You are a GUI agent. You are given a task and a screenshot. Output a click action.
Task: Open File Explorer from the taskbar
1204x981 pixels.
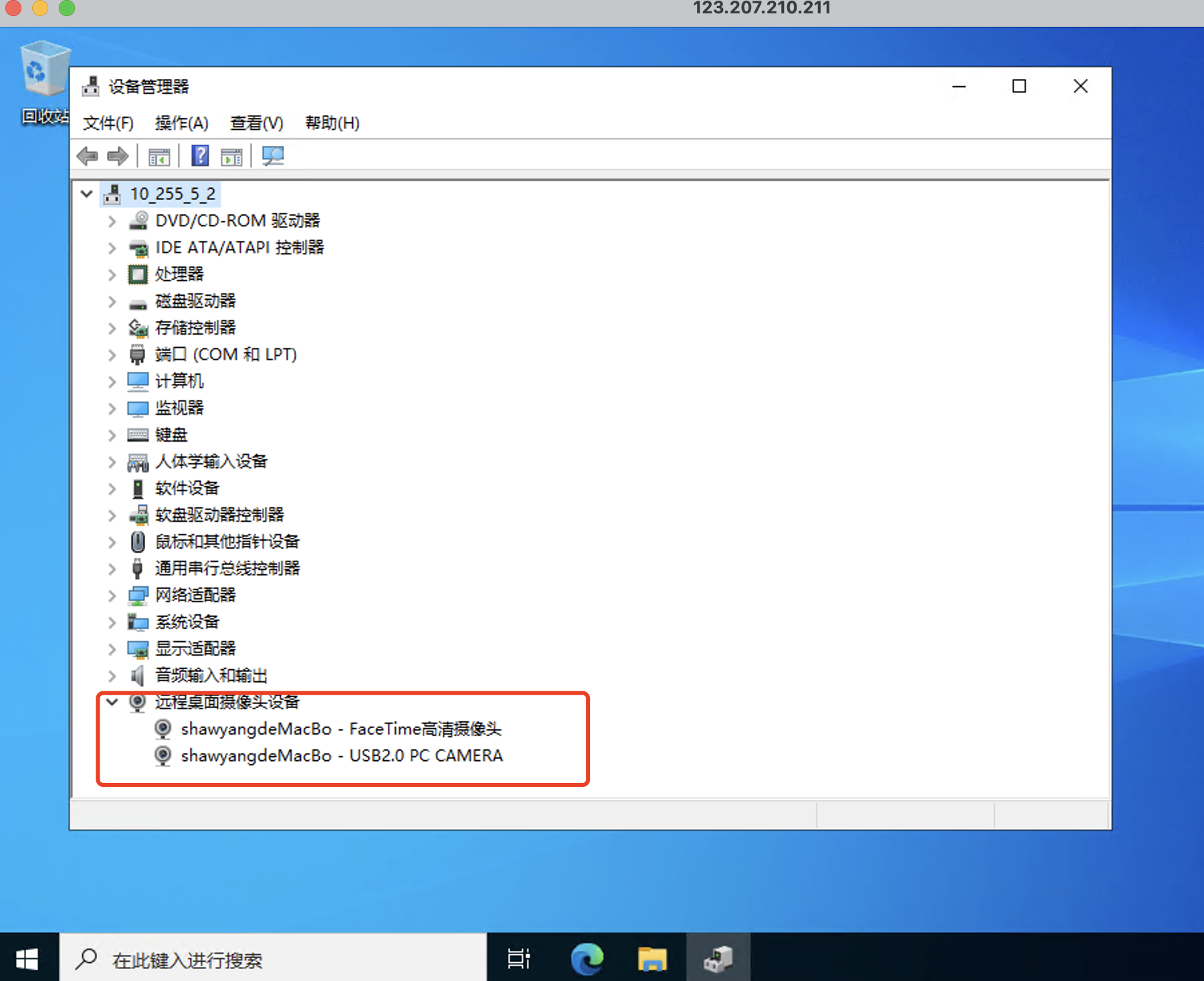(x=652, y=959)
